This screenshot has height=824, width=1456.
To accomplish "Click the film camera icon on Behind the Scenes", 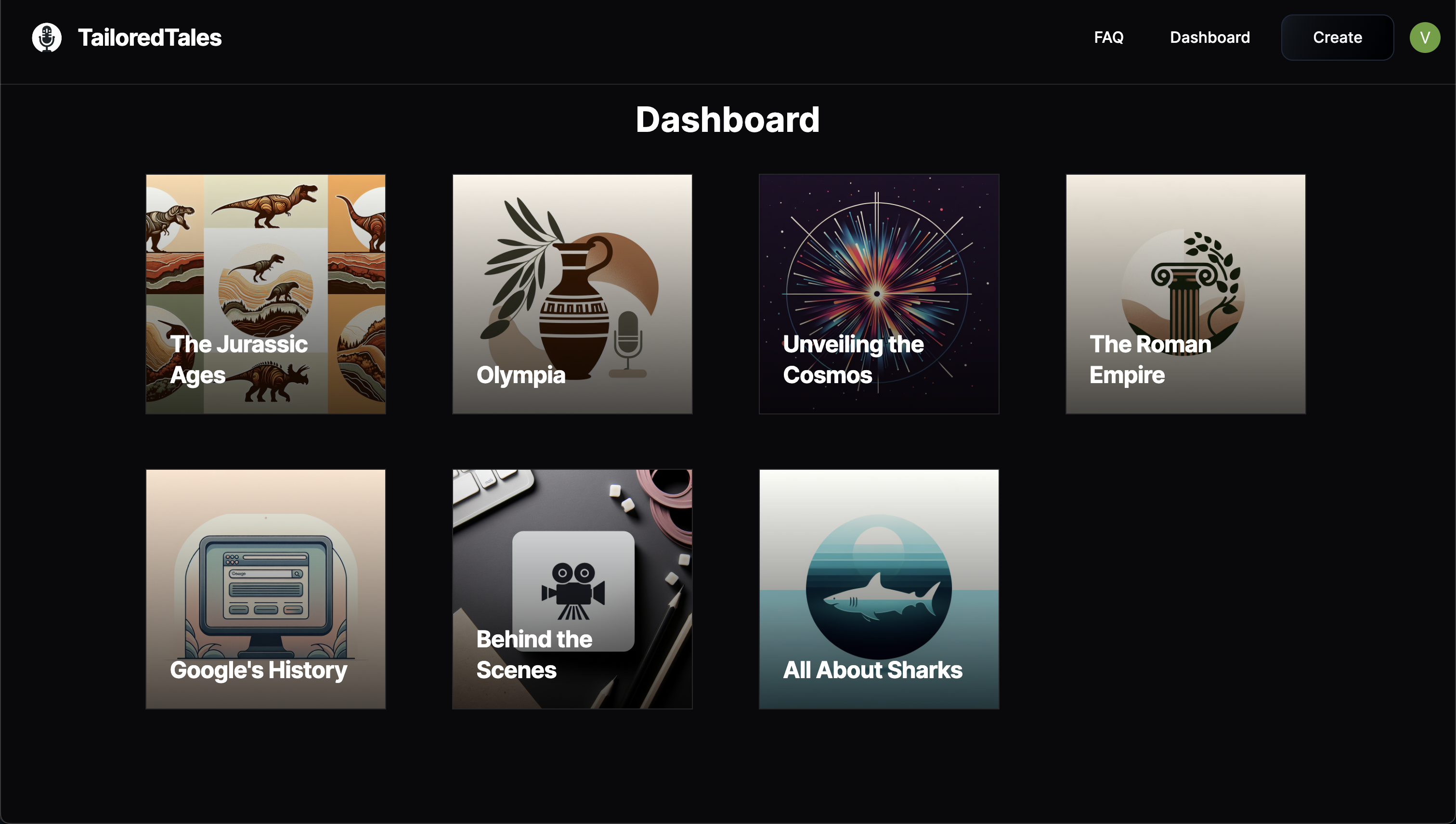I will [573, 591].
